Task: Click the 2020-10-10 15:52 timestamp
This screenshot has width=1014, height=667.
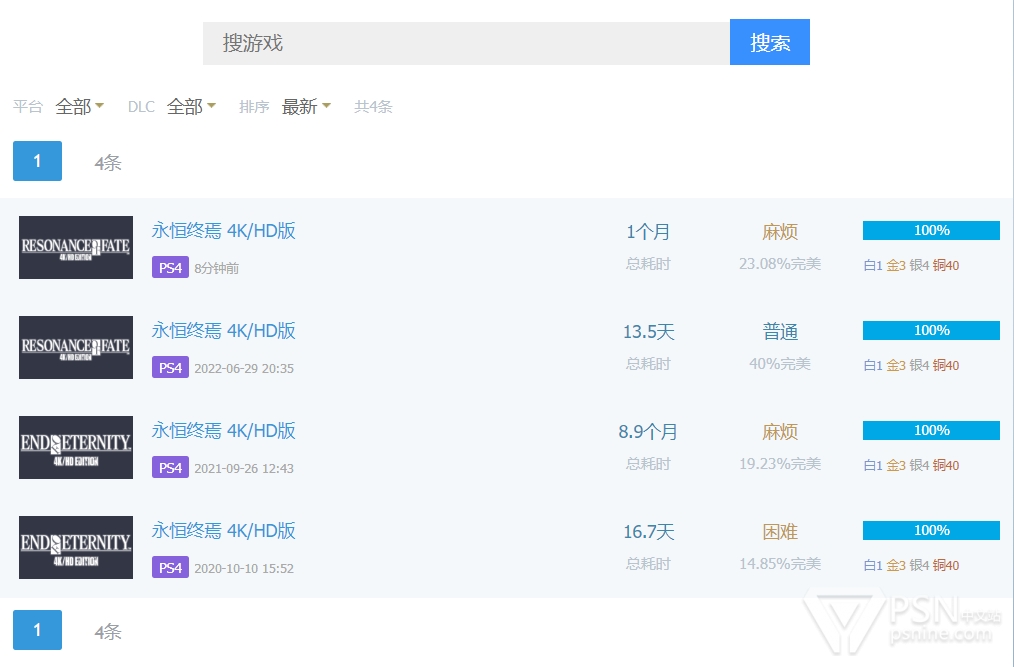Action: point(244,569)
